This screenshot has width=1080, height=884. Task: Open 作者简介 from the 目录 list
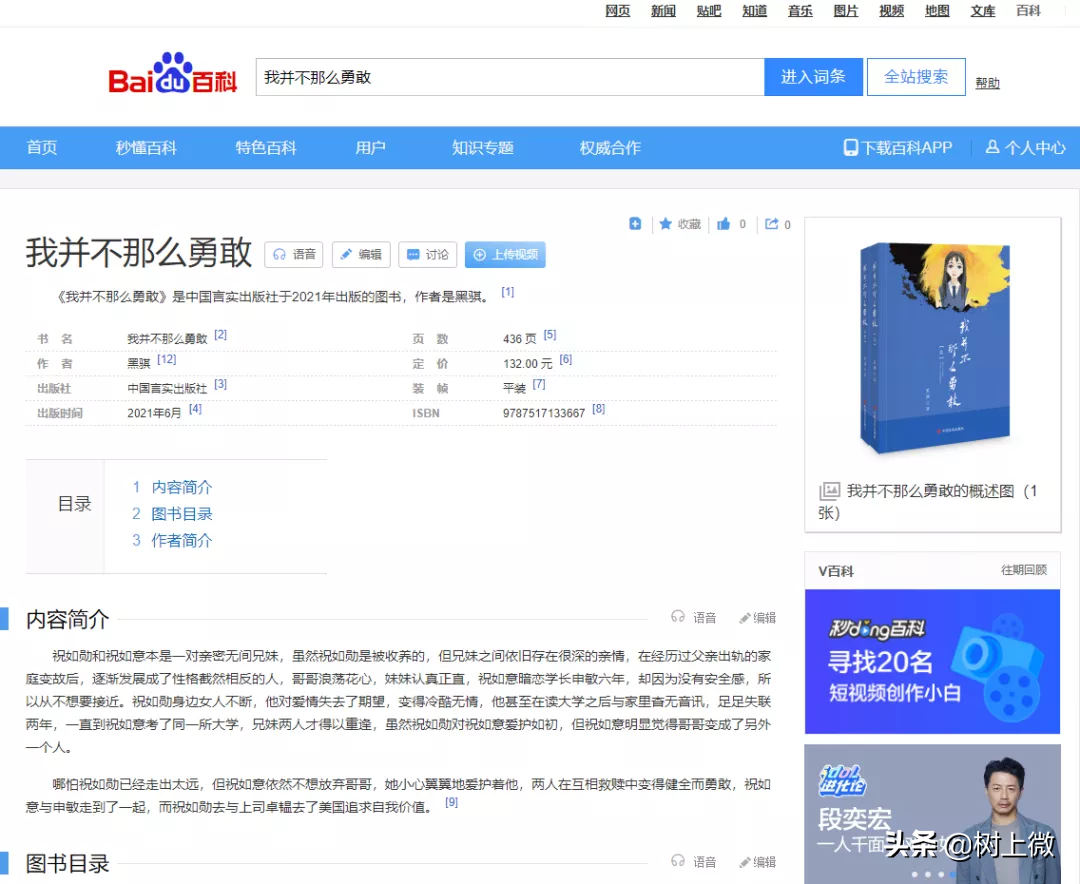pyautogui.click(x=181, y=540)
